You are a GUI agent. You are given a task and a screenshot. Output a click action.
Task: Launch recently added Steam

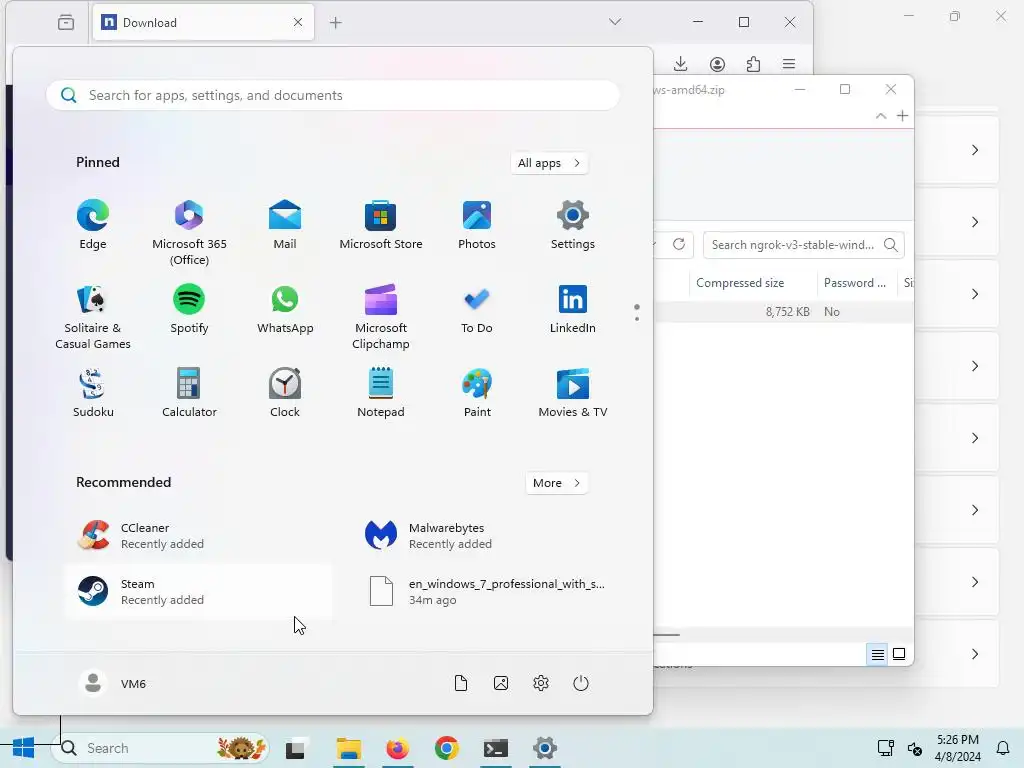tap(198, 592)
